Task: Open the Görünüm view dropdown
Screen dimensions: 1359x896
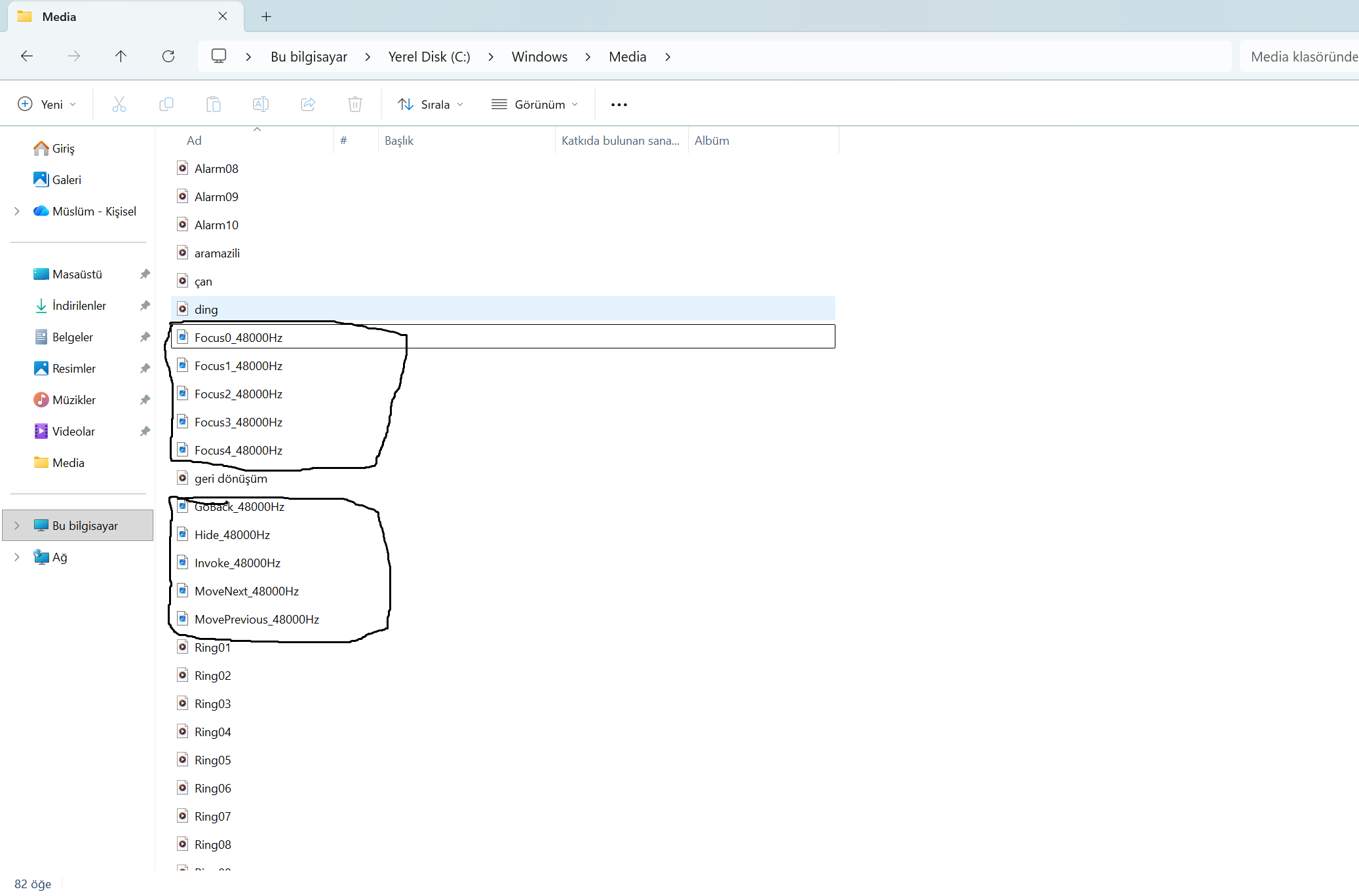Action: 535,104
